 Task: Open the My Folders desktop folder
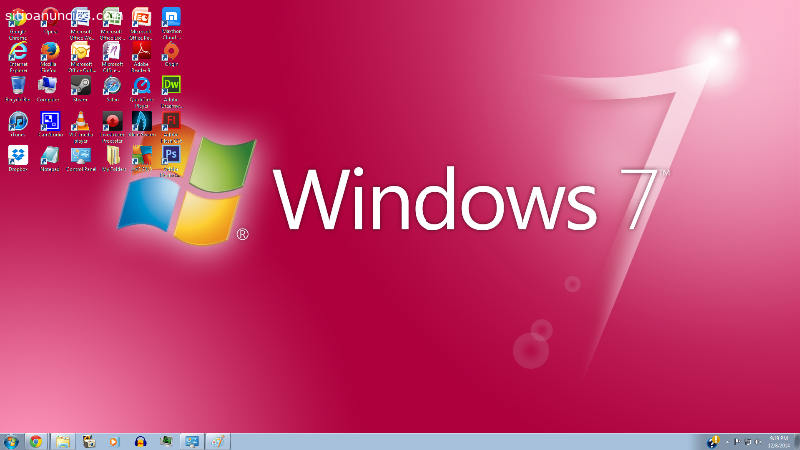pos(113,159)
